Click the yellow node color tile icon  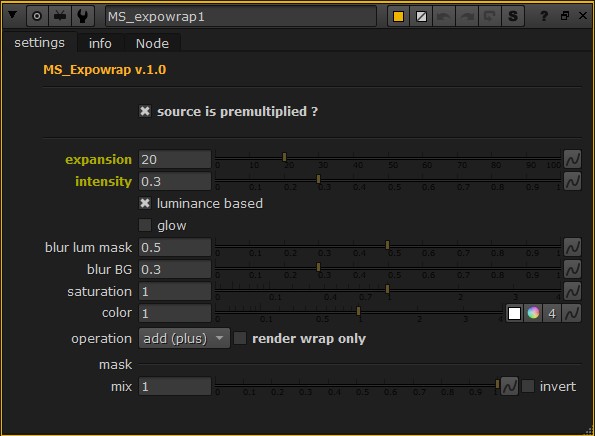click(x=398, y=16)
